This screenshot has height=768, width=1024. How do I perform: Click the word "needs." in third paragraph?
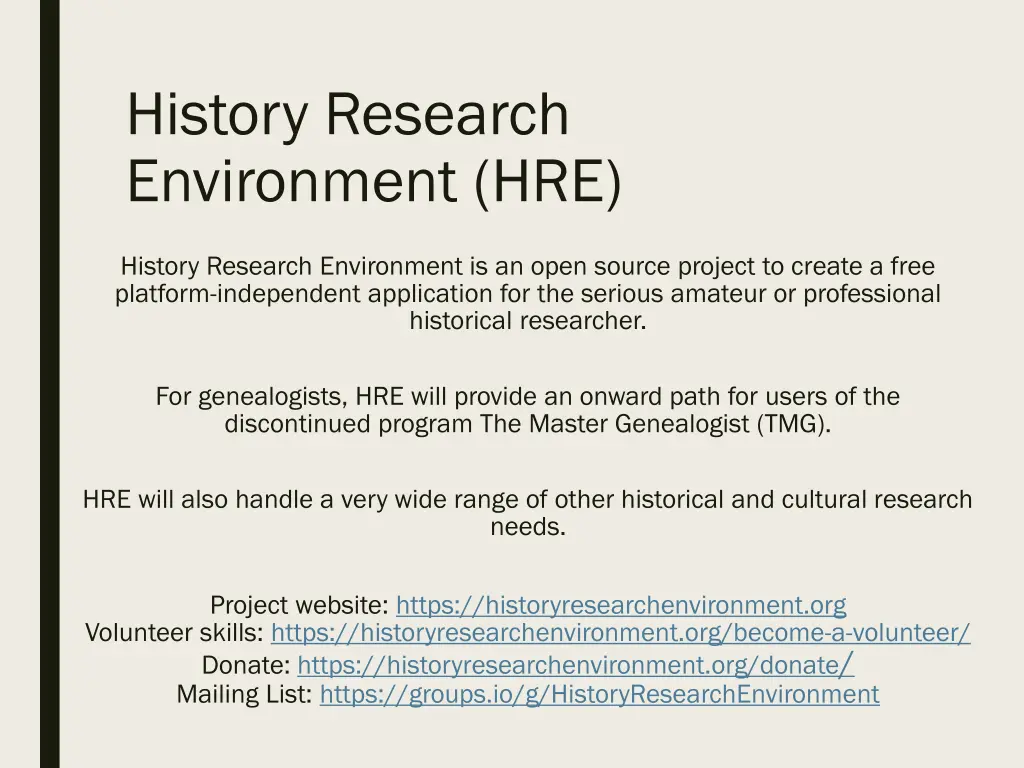click(528, 527)
